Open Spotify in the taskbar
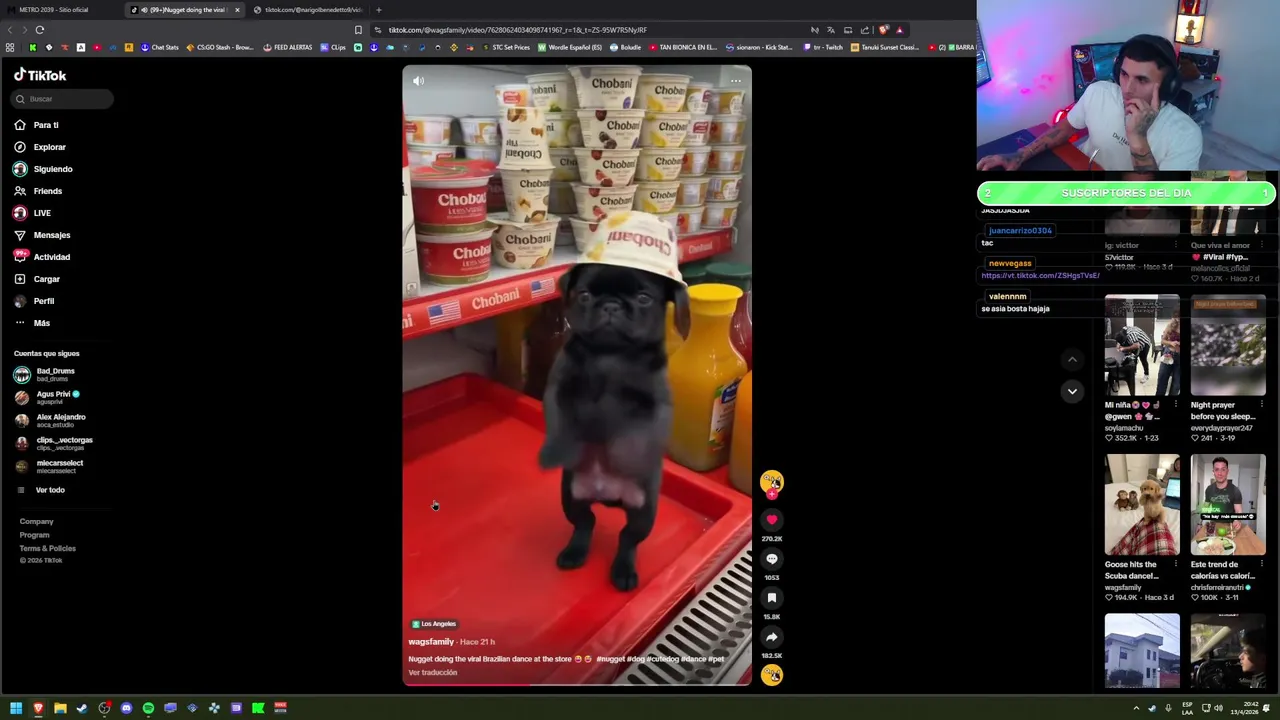Image resolution: width=1280 pixels, height=720 pixels. point(148,708)
